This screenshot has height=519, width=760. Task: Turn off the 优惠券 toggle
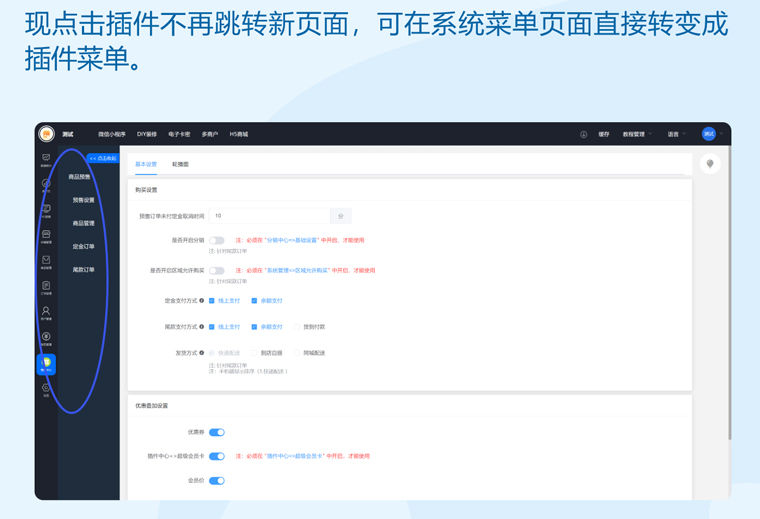point(217,432)
